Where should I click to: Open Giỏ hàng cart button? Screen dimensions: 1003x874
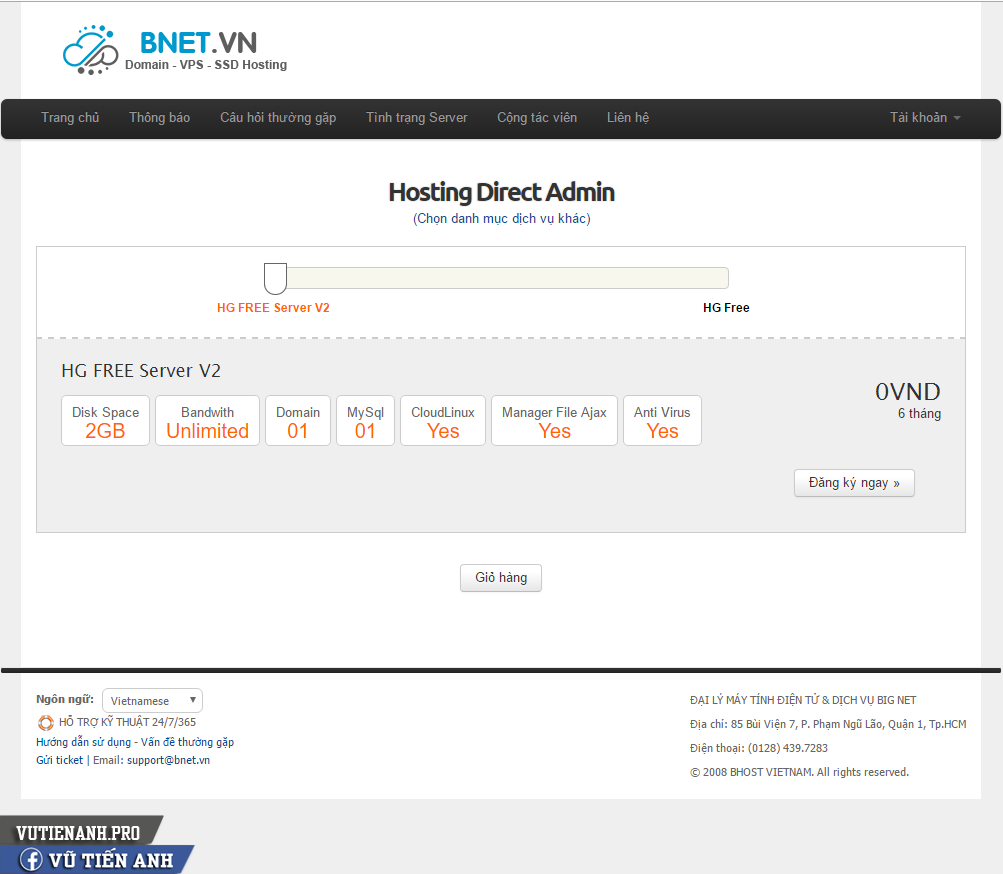point(501,578)
